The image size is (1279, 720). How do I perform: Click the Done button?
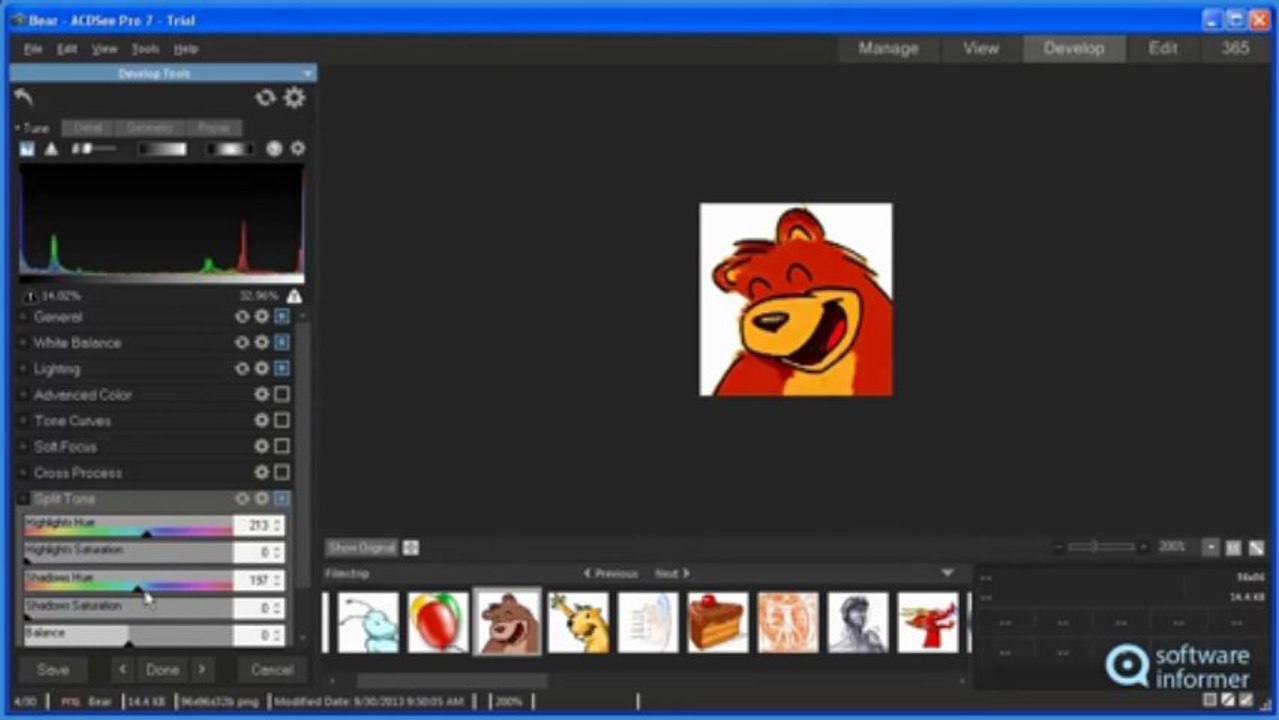coord(162,670)
